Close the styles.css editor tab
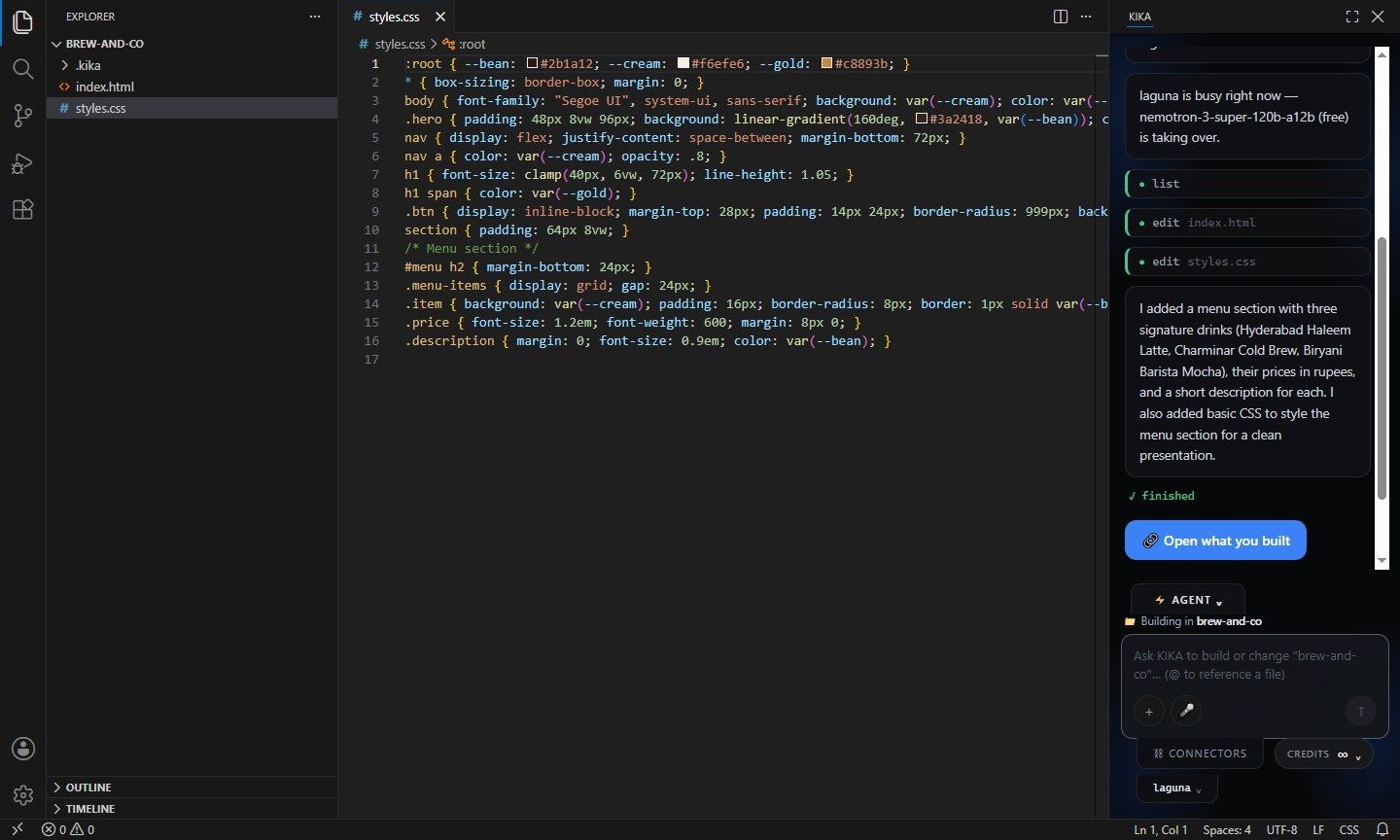1400x840 pixels. [440, 17]
